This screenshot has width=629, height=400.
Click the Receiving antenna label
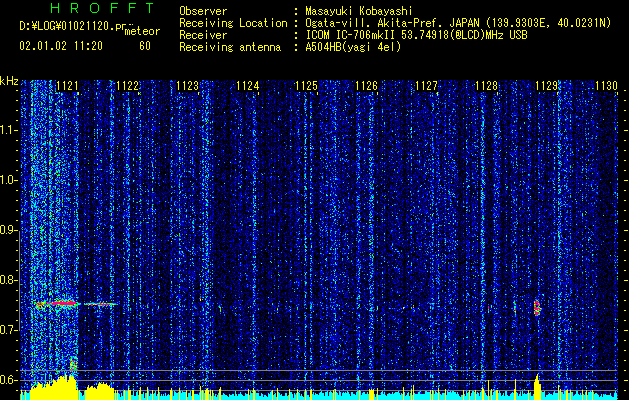coord(230,47)
